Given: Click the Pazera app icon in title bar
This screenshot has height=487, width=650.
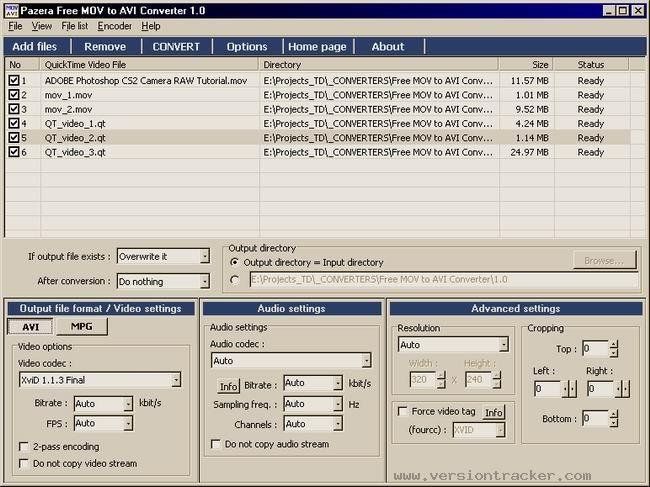Looking at the screenshot, I should (x=11, y=10).
